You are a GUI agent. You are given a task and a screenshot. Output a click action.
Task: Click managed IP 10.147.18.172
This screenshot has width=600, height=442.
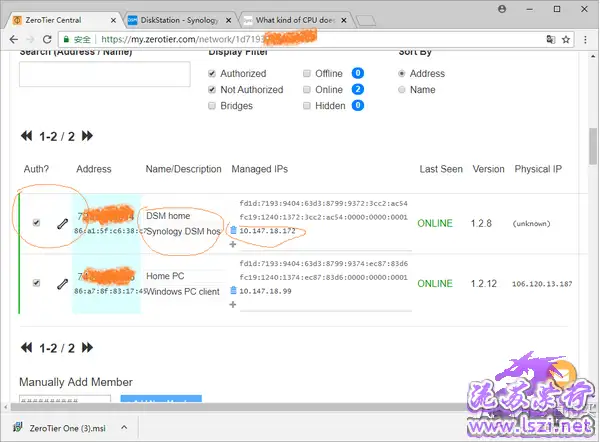coord(267,231)
